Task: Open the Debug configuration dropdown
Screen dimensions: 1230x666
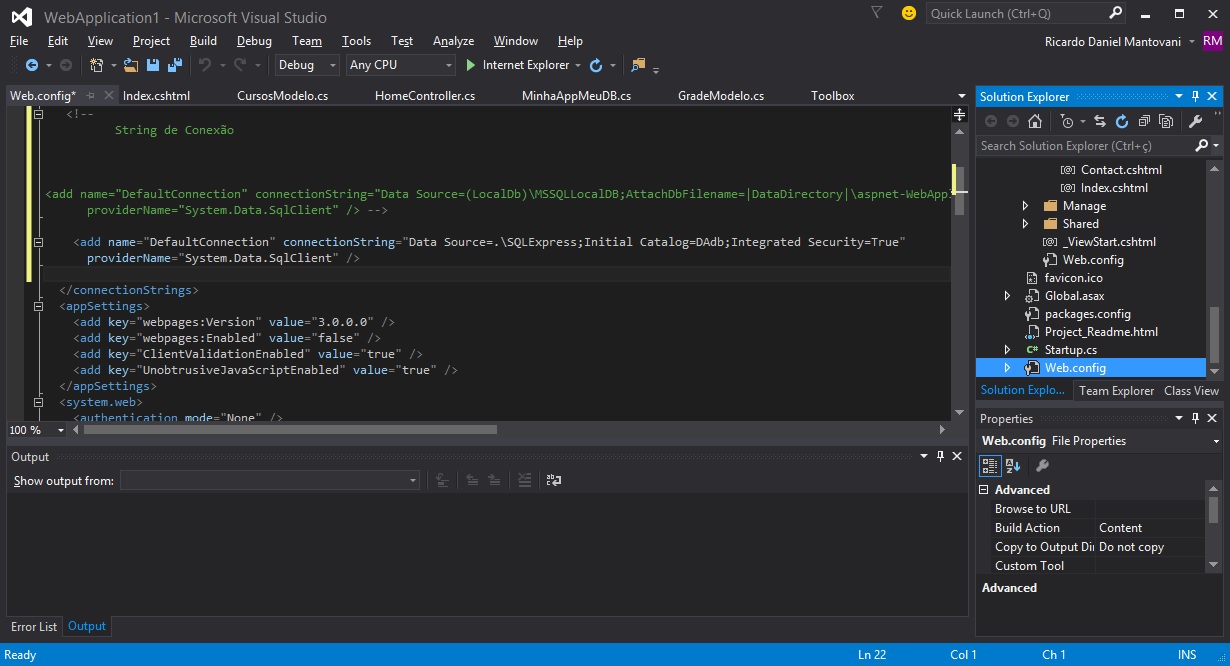Action: tap(308, 65)
